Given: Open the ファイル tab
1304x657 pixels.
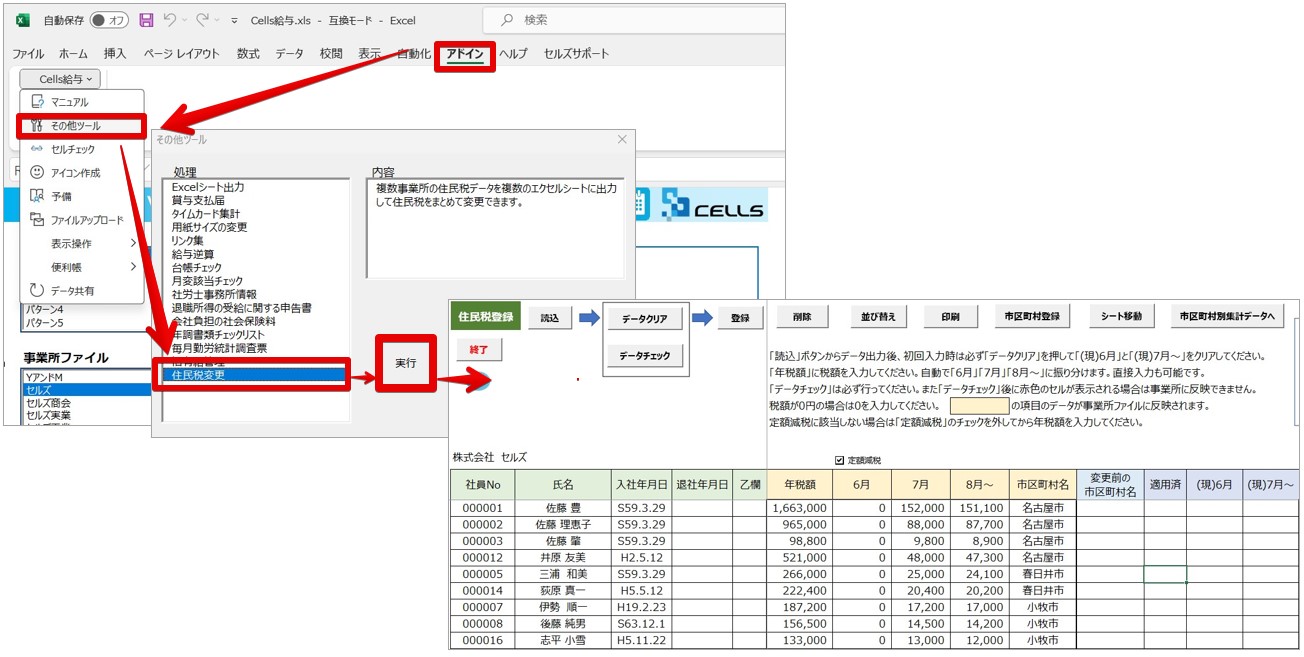Looking at the screenshot, I should point(28,54).
